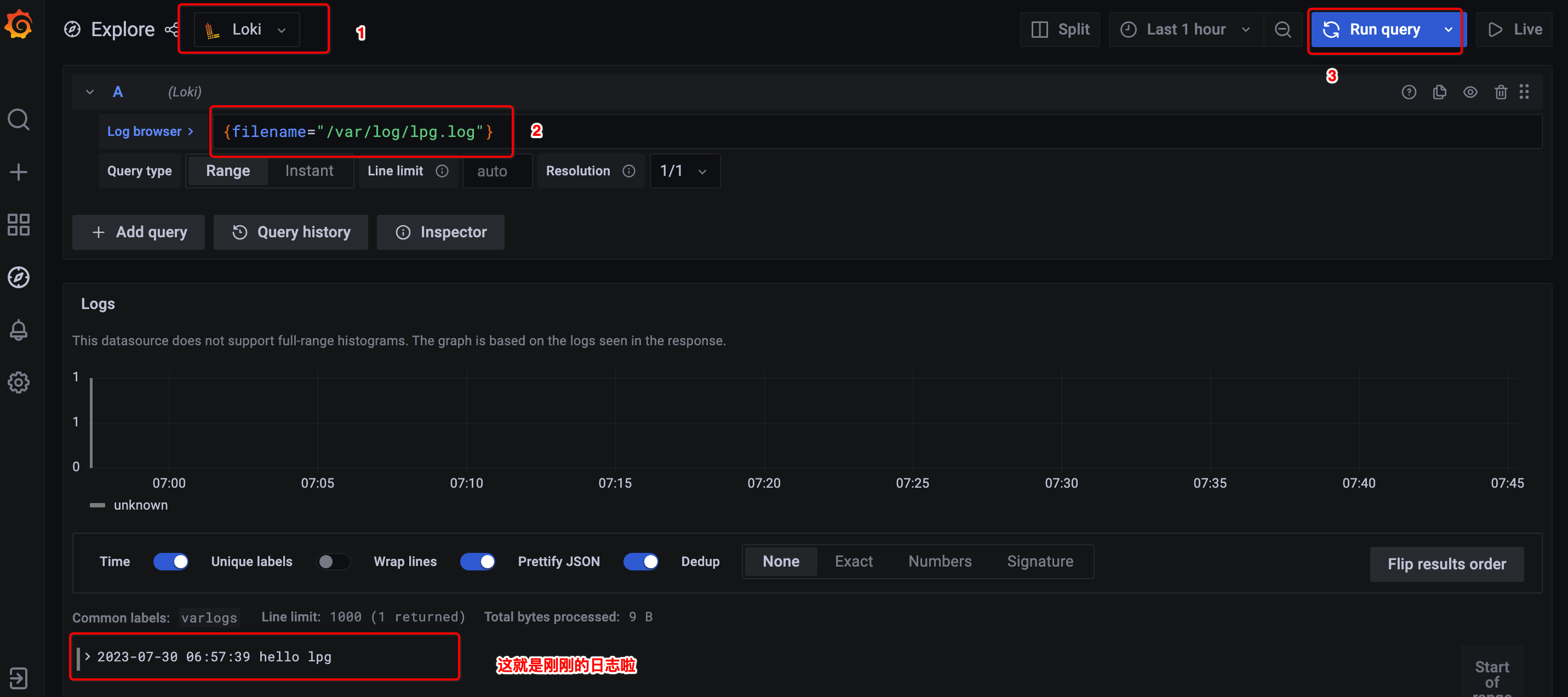The image size is (1568, 697).
Task: Select the Instant query type
Action: 309,171
